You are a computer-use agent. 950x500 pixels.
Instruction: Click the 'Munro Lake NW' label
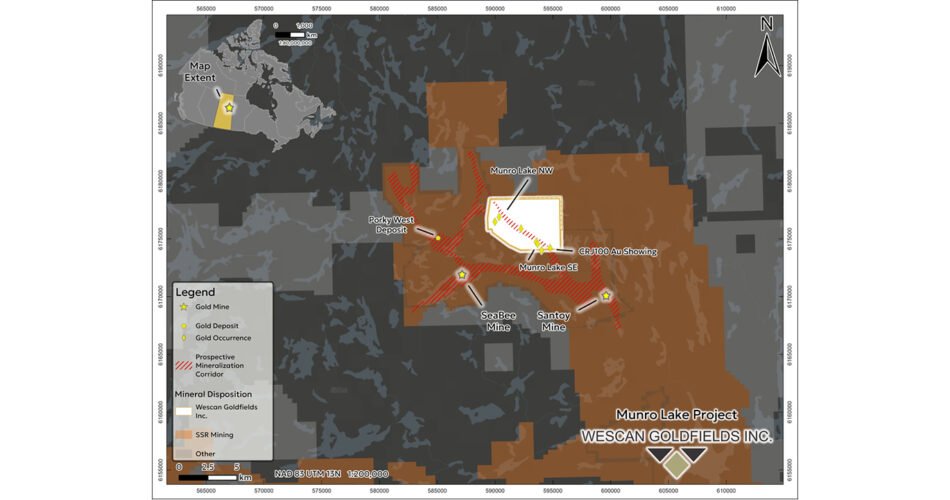[522, 171]
